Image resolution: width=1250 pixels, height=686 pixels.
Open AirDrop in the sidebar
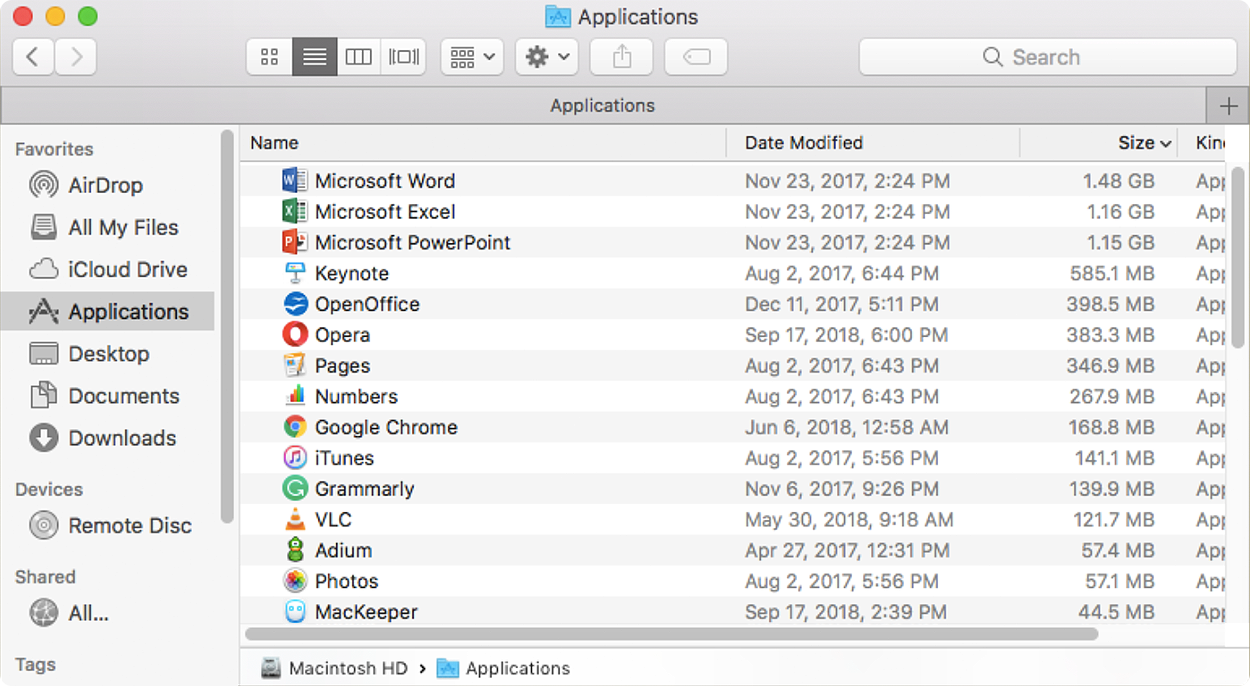point(108,185)
